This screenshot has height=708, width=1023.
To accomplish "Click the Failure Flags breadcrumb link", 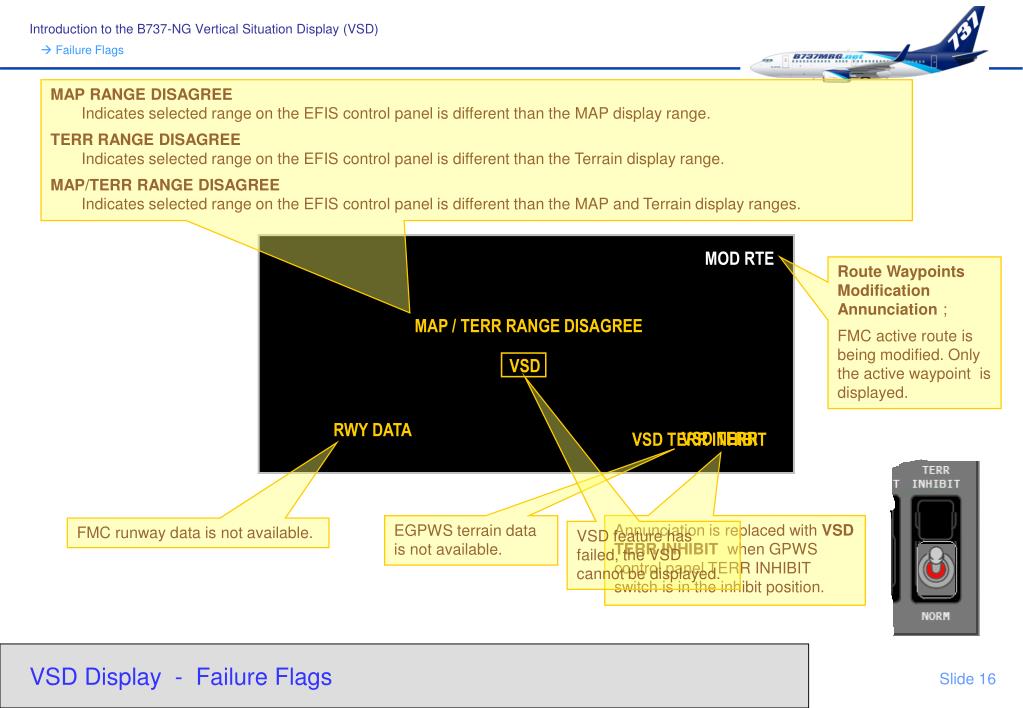I will pos(89,50).
